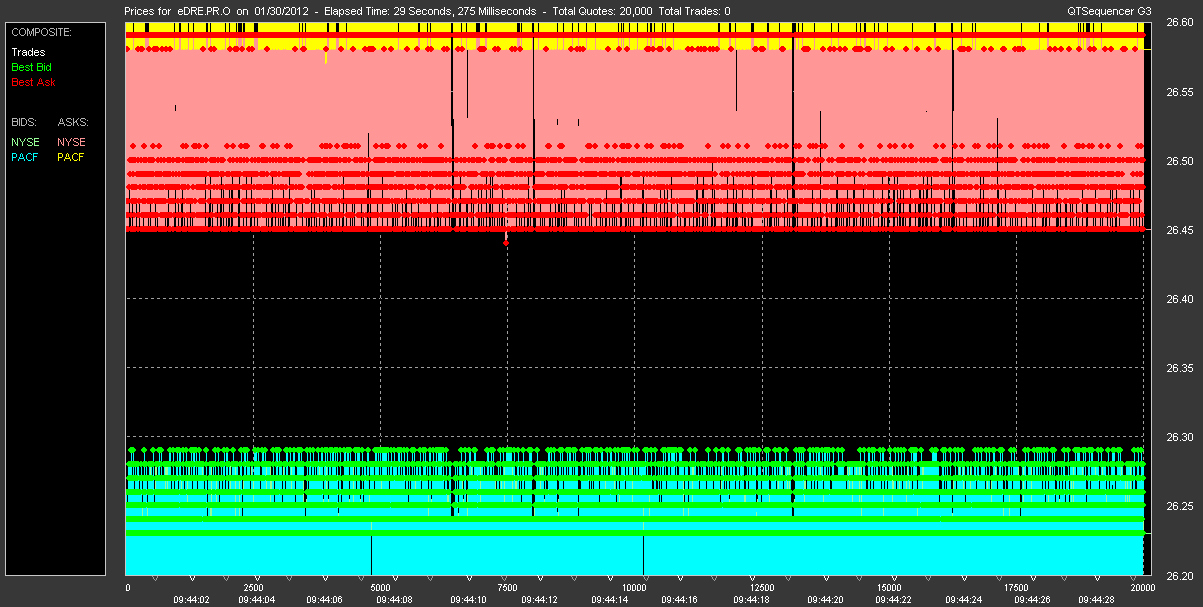Click the "Trades" legend entry
Screen dimensions: 1203x607
click(28, 52)
